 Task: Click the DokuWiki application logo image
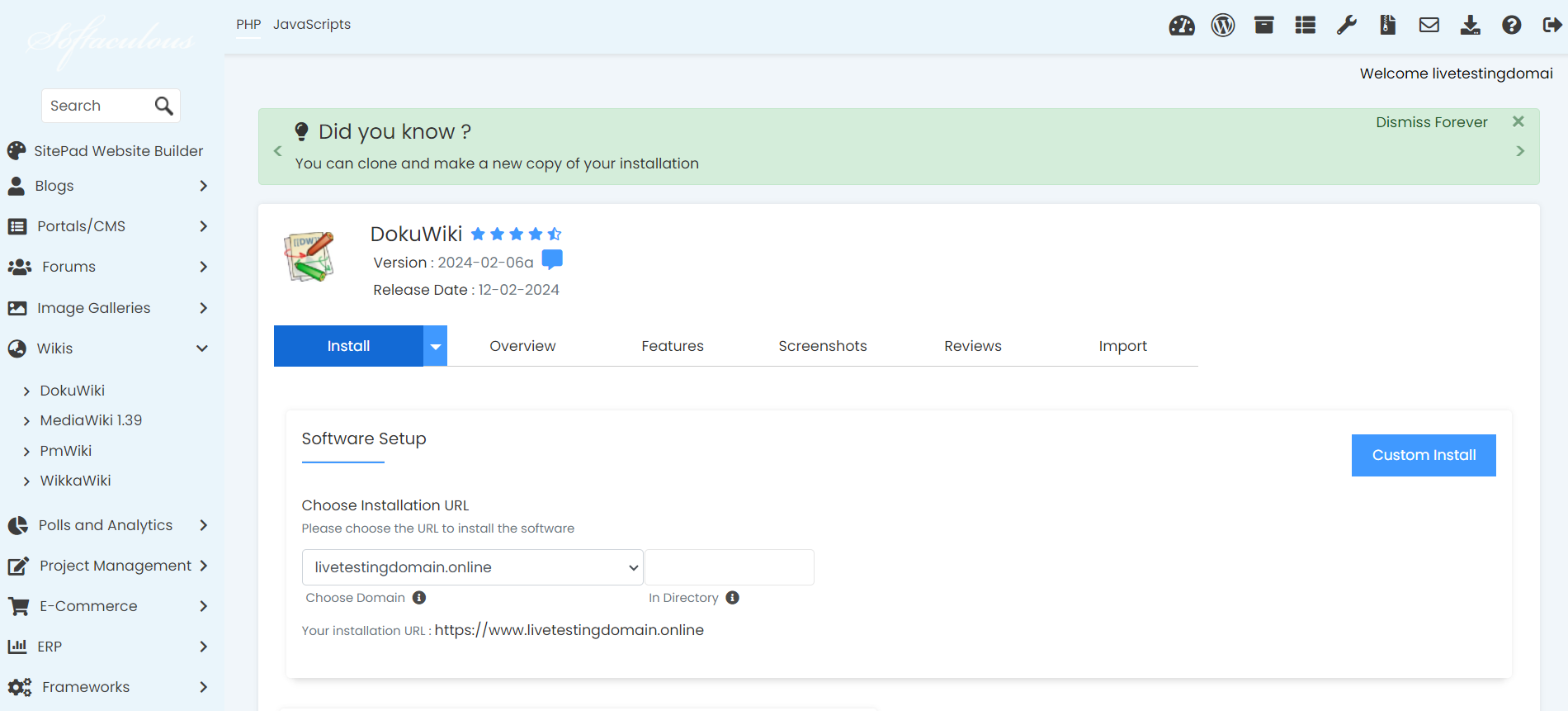pyautogui.click(x=309, y=257)
